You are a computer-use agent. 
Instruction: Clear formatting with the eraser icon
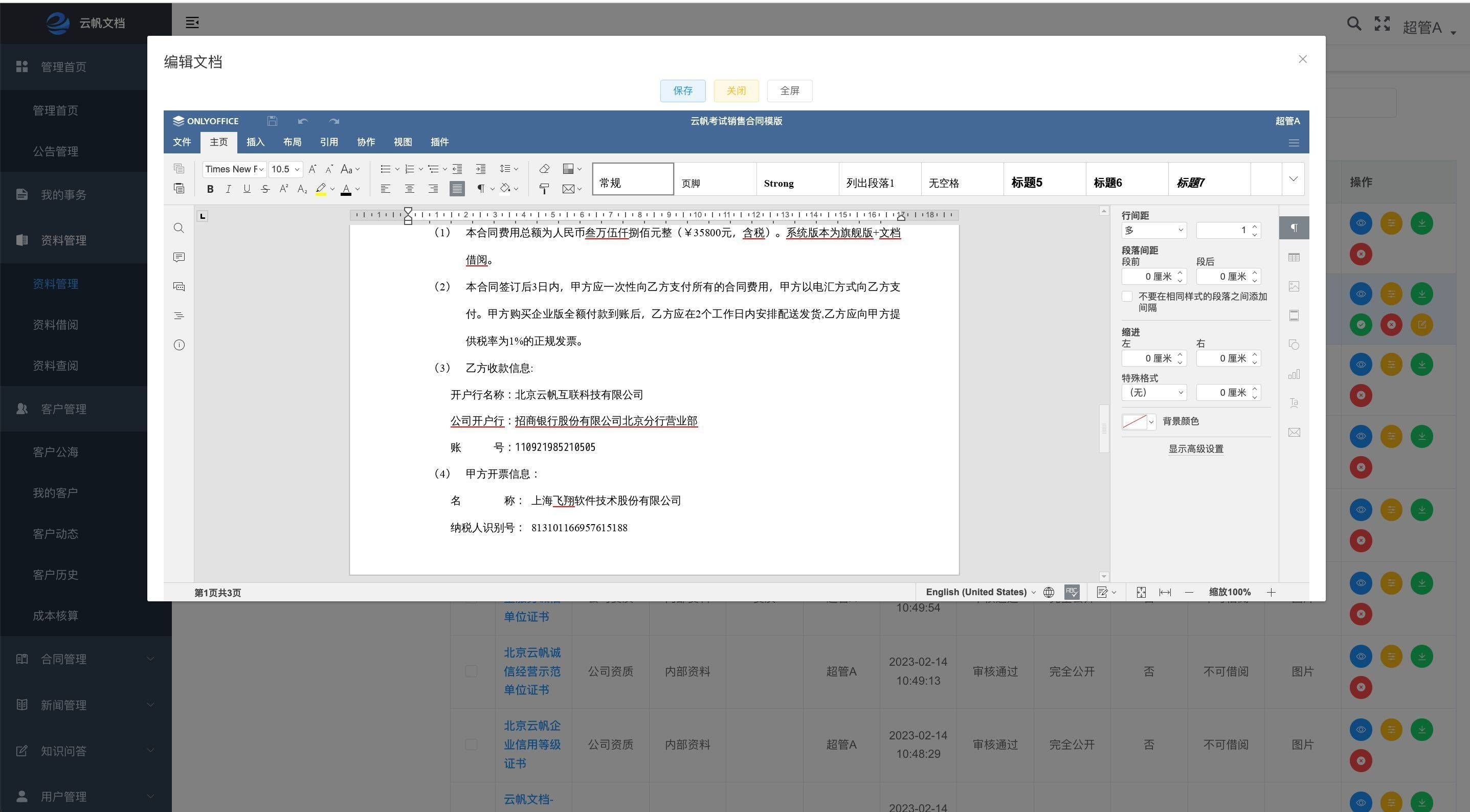(x=544, y=168)
